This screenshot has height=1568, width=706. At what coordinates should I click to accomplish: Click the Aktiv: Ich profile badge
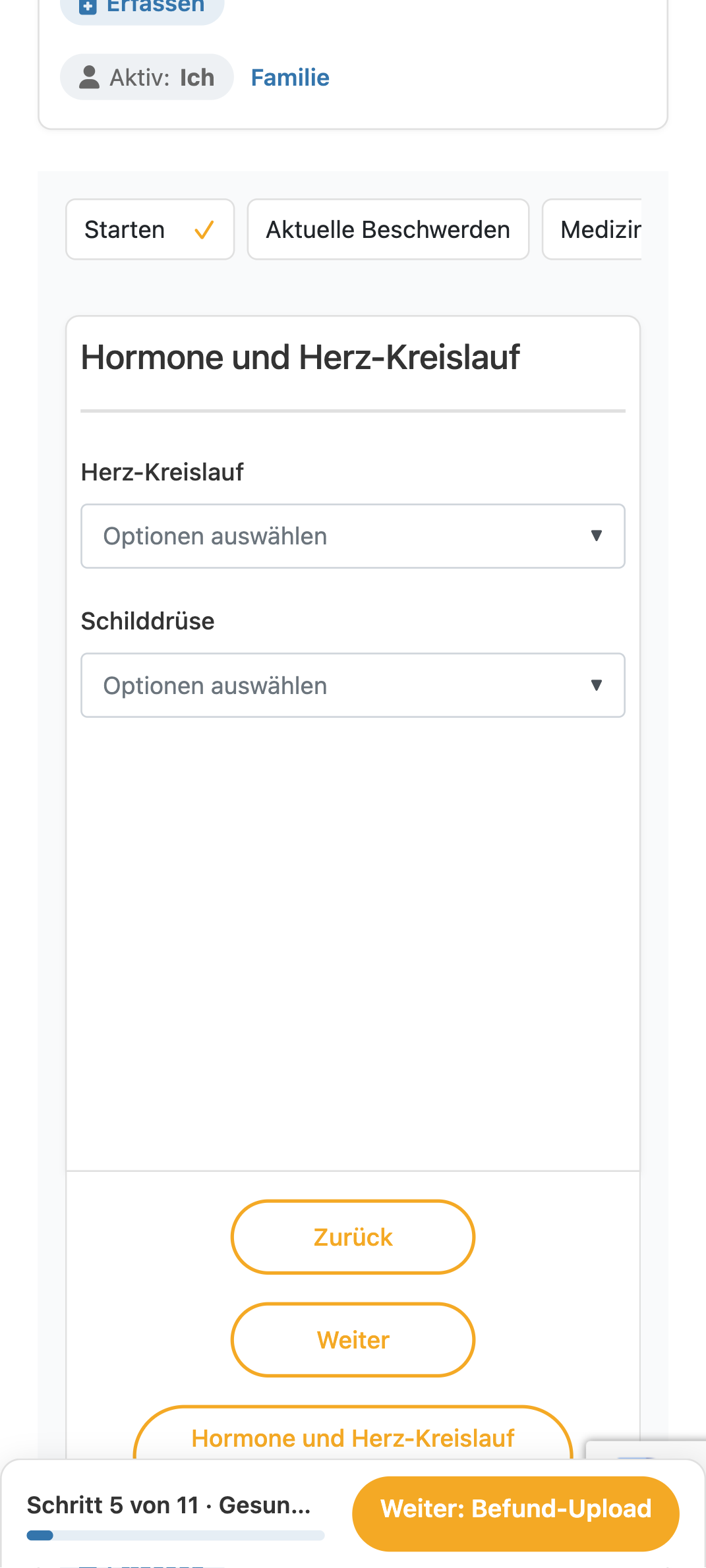[x=147, y=77]
